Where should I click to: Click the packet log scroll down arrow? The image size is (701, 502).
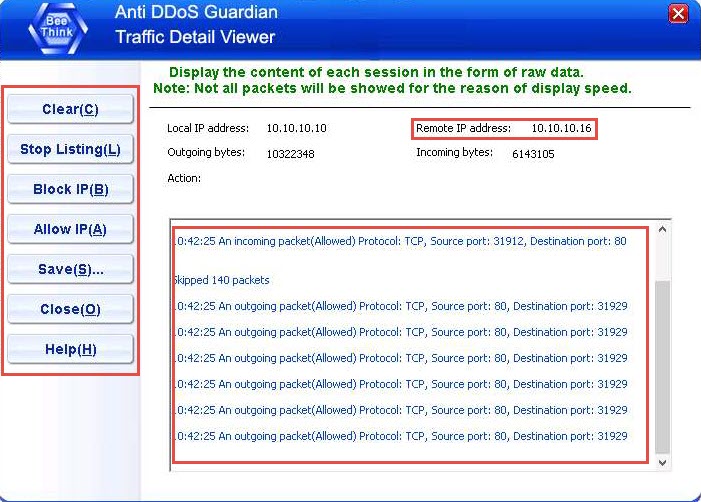pos(663,463)
